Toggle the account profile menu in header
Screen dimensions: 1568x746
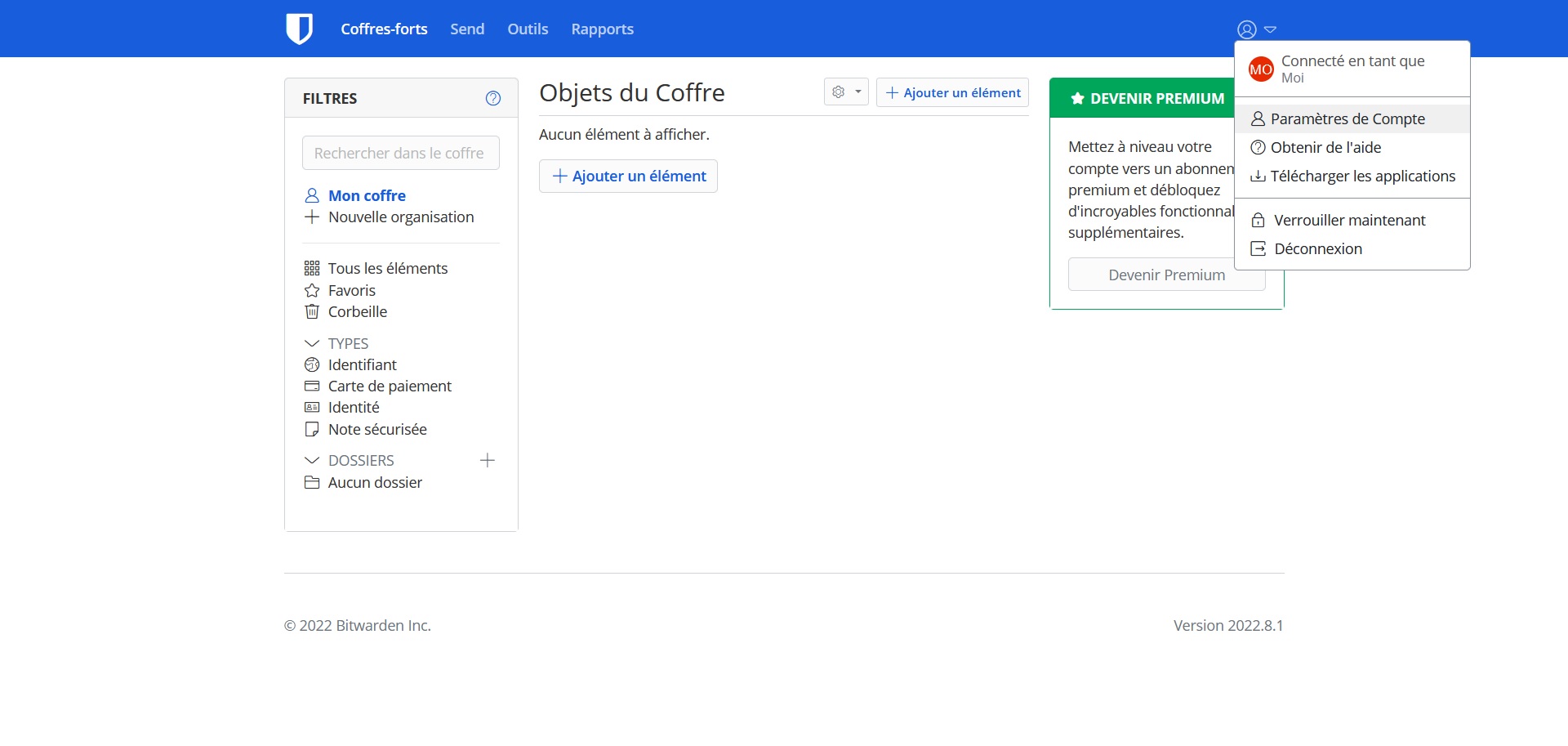1255,29
